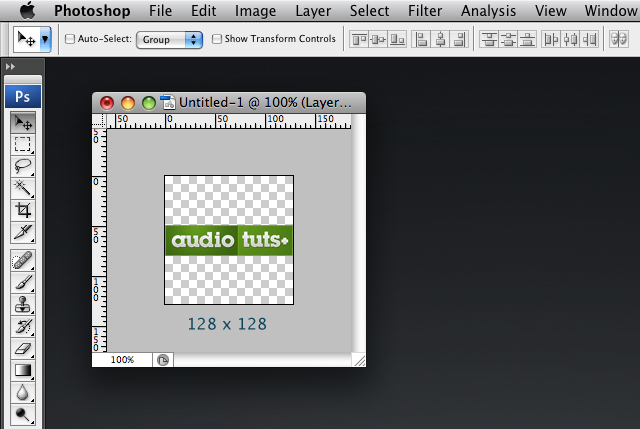Activate the Crop tool
Screen dimensions: 640x429
point(23,210)
